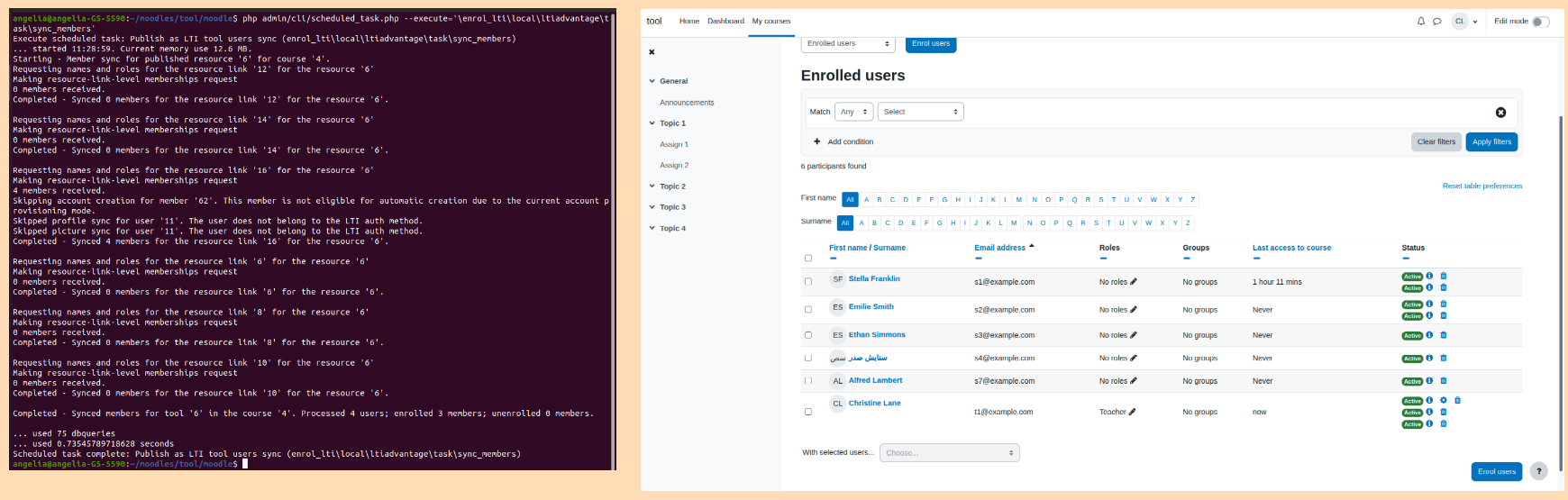The width and height of the screenshot is (1568, 500).
Task: Click Clear filters button
Action: click(x=1436, y=141)
